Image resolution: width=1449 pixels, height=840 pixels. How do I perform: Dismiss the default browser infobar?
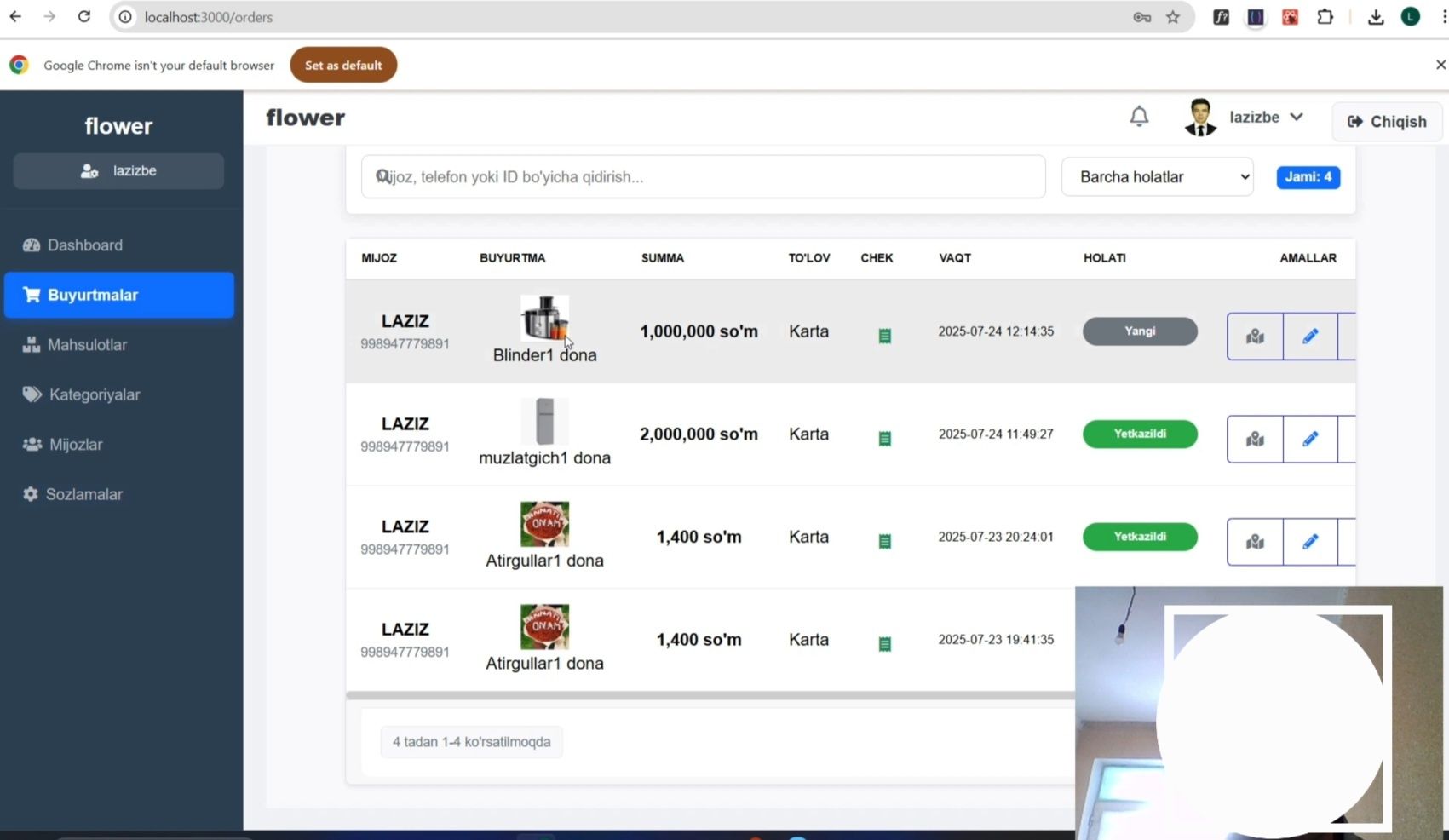click(1440, 65)
